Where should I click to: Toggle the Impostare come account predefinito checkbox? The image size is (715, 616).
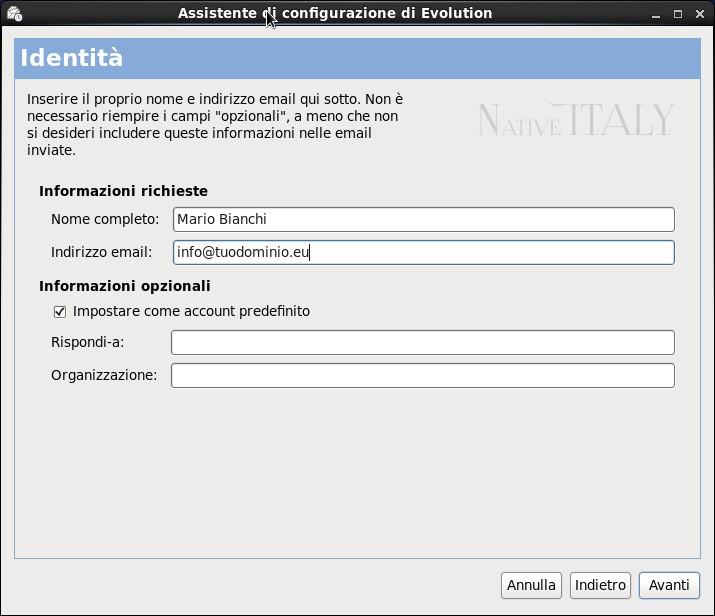60,312
